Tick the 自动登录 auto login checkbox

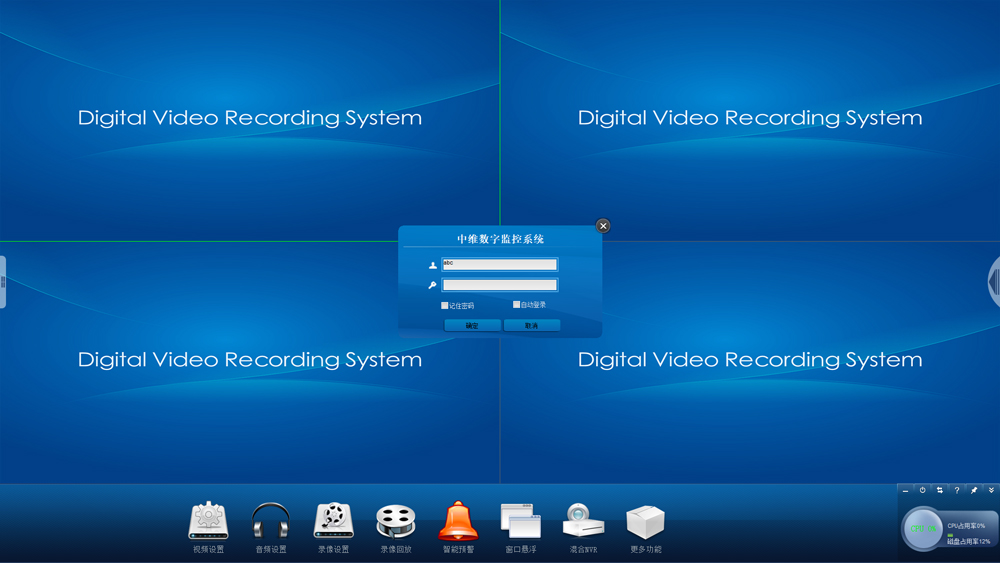[517, 305]
